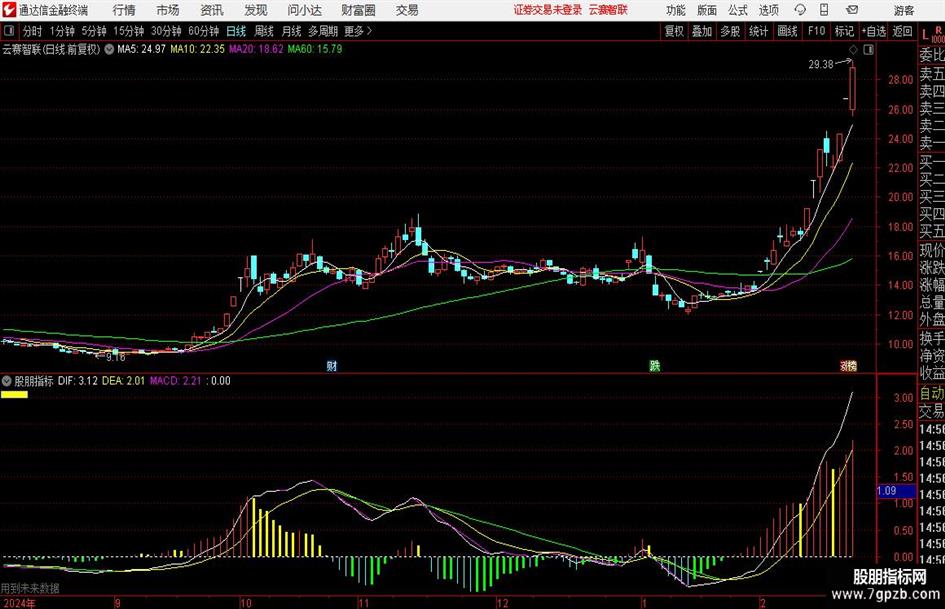Switch to the 60分钟 period tab
Viewport: 945px width, 609px height.
203,31
